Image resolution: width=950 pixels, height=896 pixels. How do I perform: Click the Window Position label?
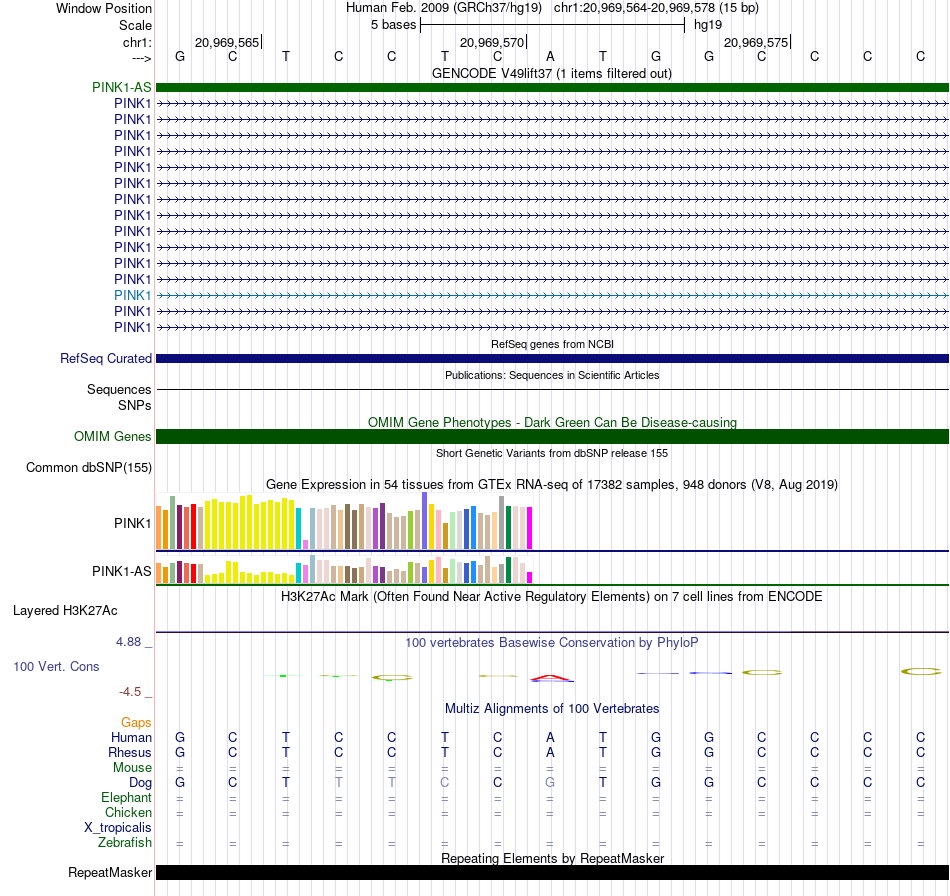104,8
